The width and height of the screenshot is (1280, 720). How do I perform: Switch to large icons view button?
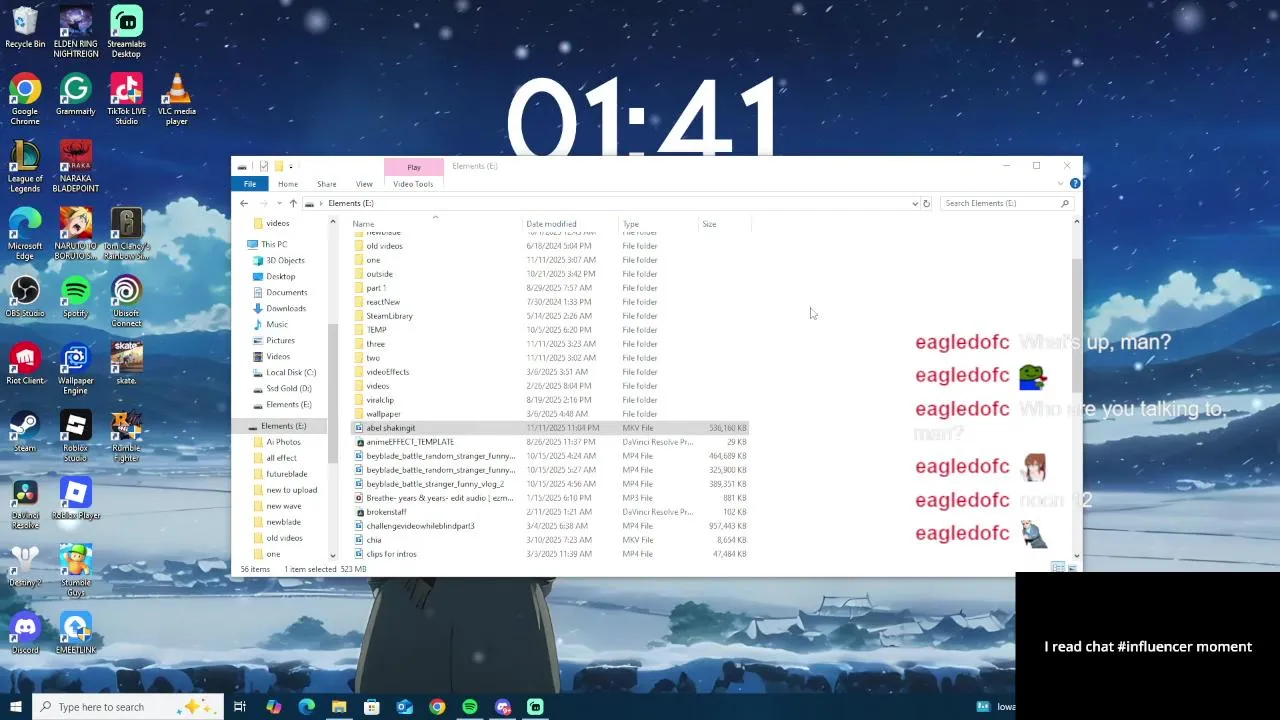(x=1073, y=568)
